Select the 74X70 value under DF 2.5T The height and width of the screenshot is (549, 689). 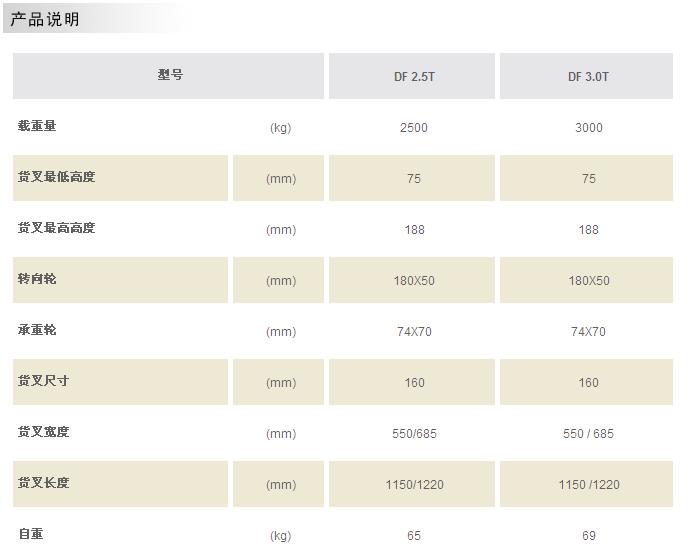[x=414, y=332]
